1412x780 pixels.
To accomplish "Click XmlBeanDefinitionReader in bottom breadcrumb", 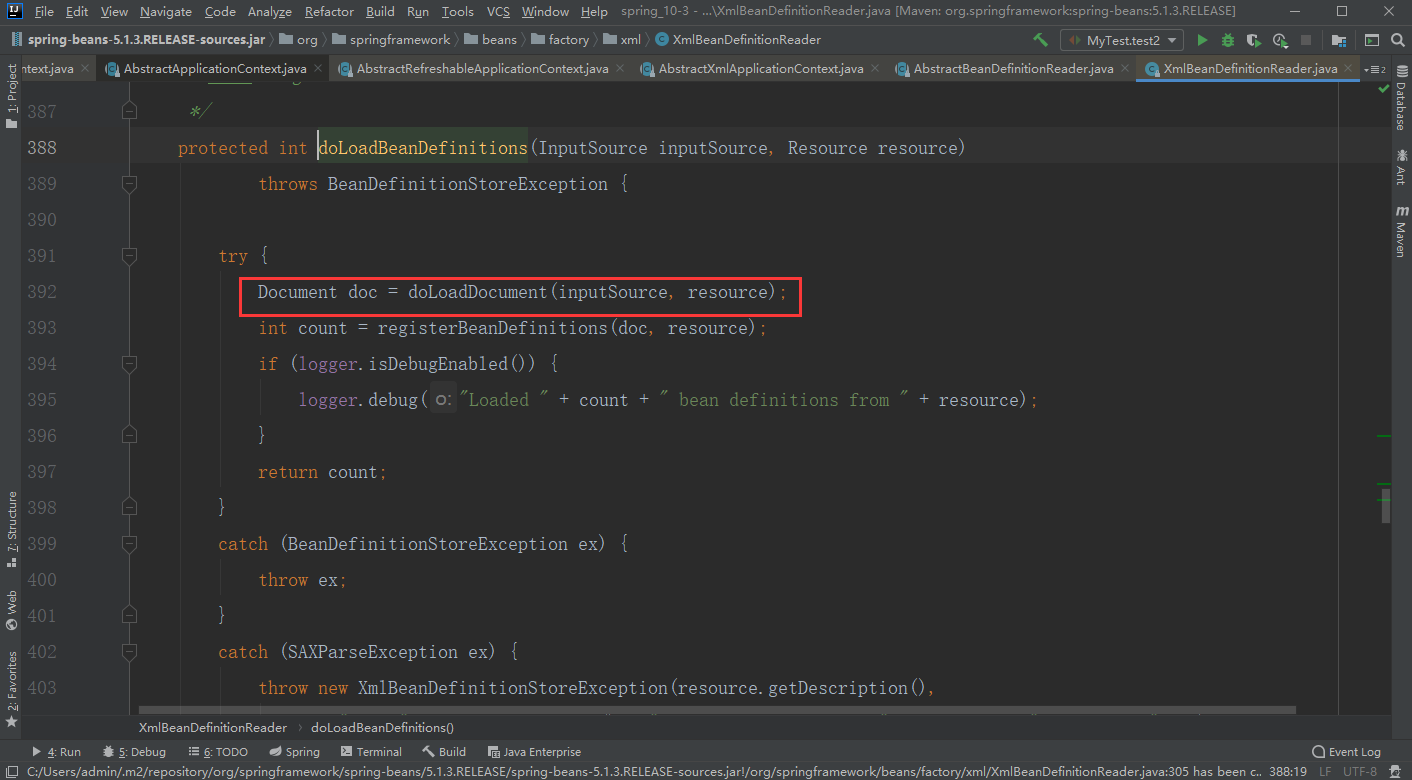I will click(x=213, y=728).
